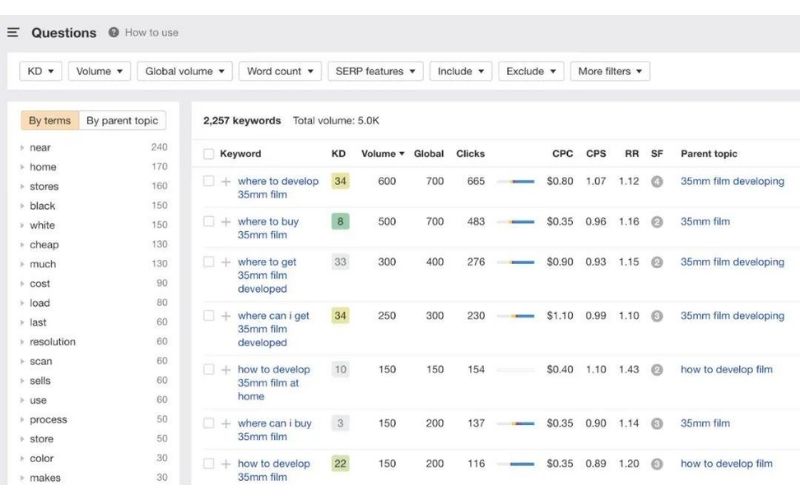Toggle the select-all Keyword header checkbox
This screenshot has width=800, height=500.
click(208, 154)
